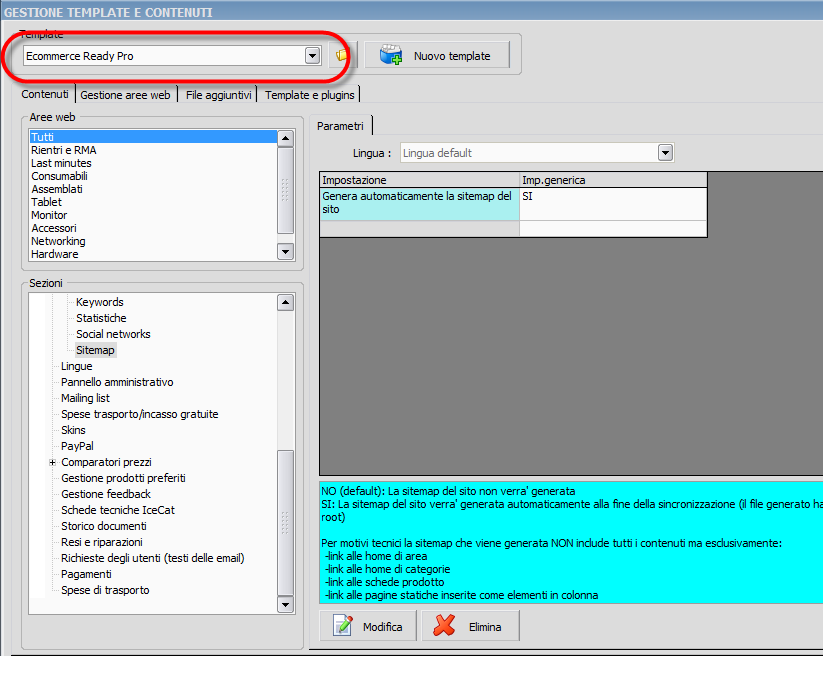The width and height of the screenshot is (823, 682).
Task: Select PayPal section
Action: pyautogui.click(x=77, y=446)
